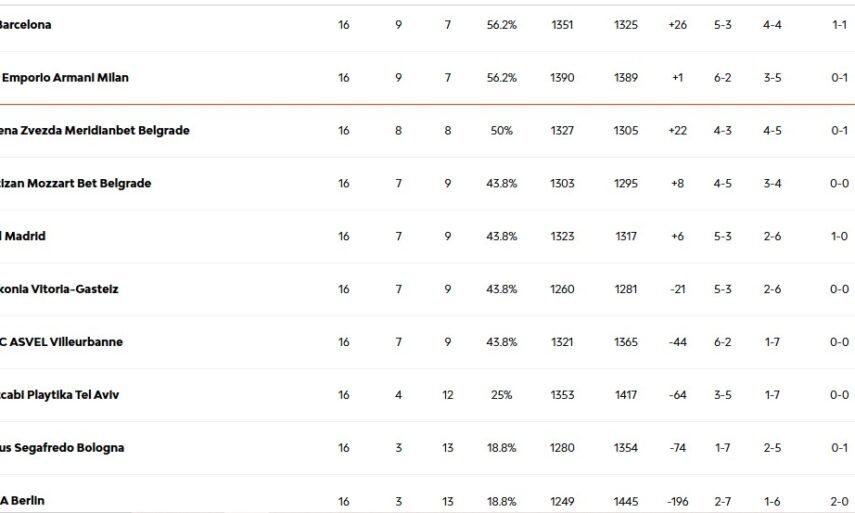The width and height of the screenshot is (855, 513).
Task: Click Milan's +1 point difference value
Action: click(x=677, y=78)
